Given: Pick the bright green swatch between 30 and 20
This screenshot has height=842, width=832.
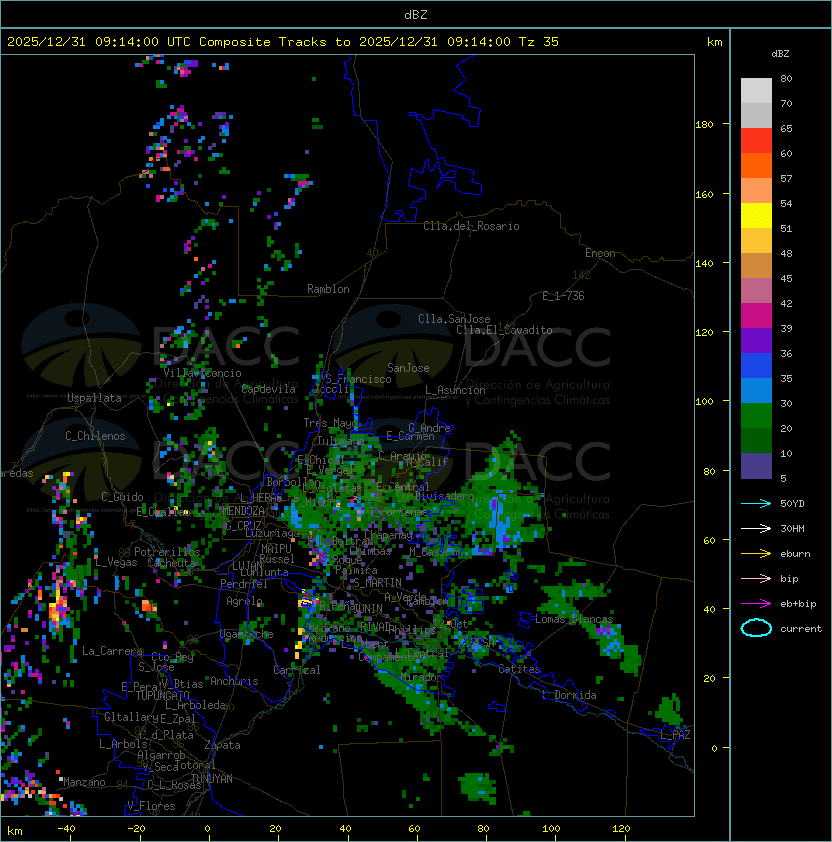Looking at the screenshot, I should pos(756,416).
